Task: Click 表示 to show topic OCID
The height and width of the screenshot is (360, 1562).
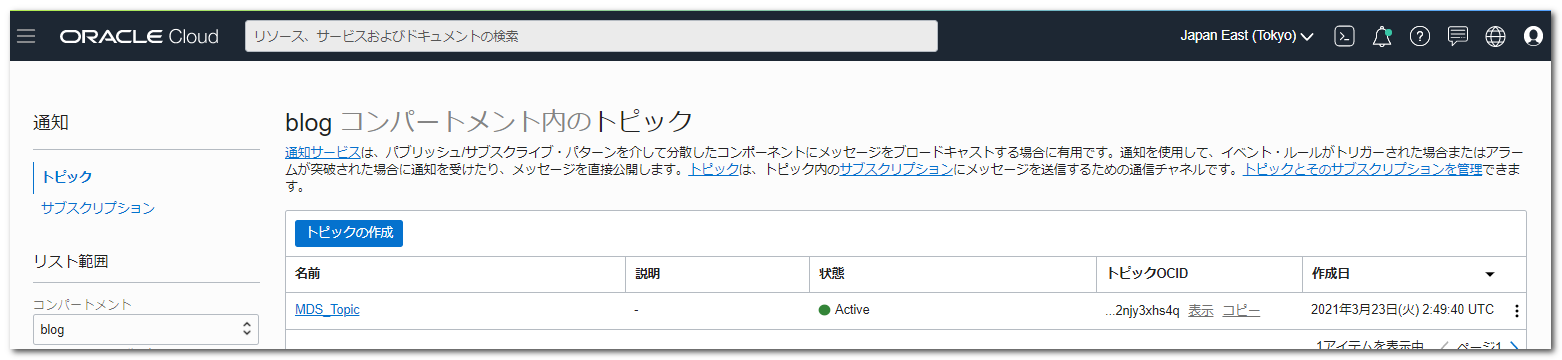Action: coord(1200,310)
